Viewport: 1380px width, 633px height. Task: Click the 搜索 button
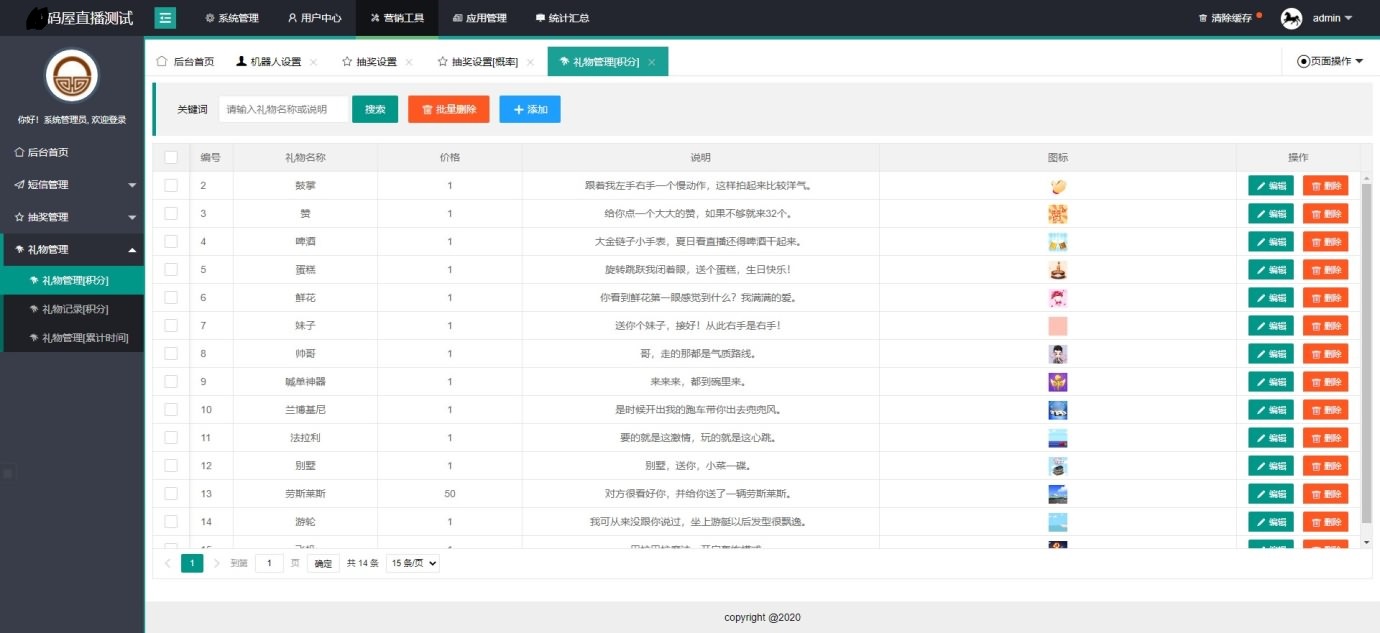click(375, 109)
